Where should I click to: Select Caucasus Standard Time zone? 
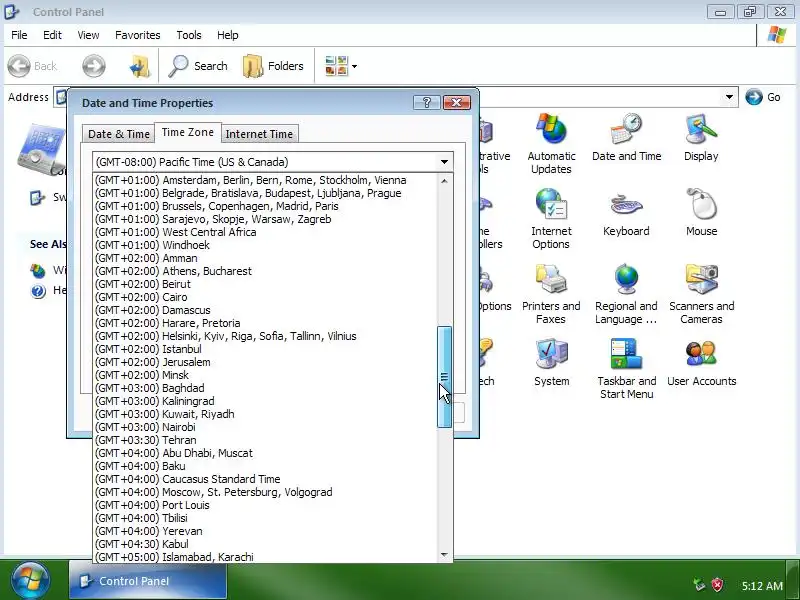pos(265,479)
